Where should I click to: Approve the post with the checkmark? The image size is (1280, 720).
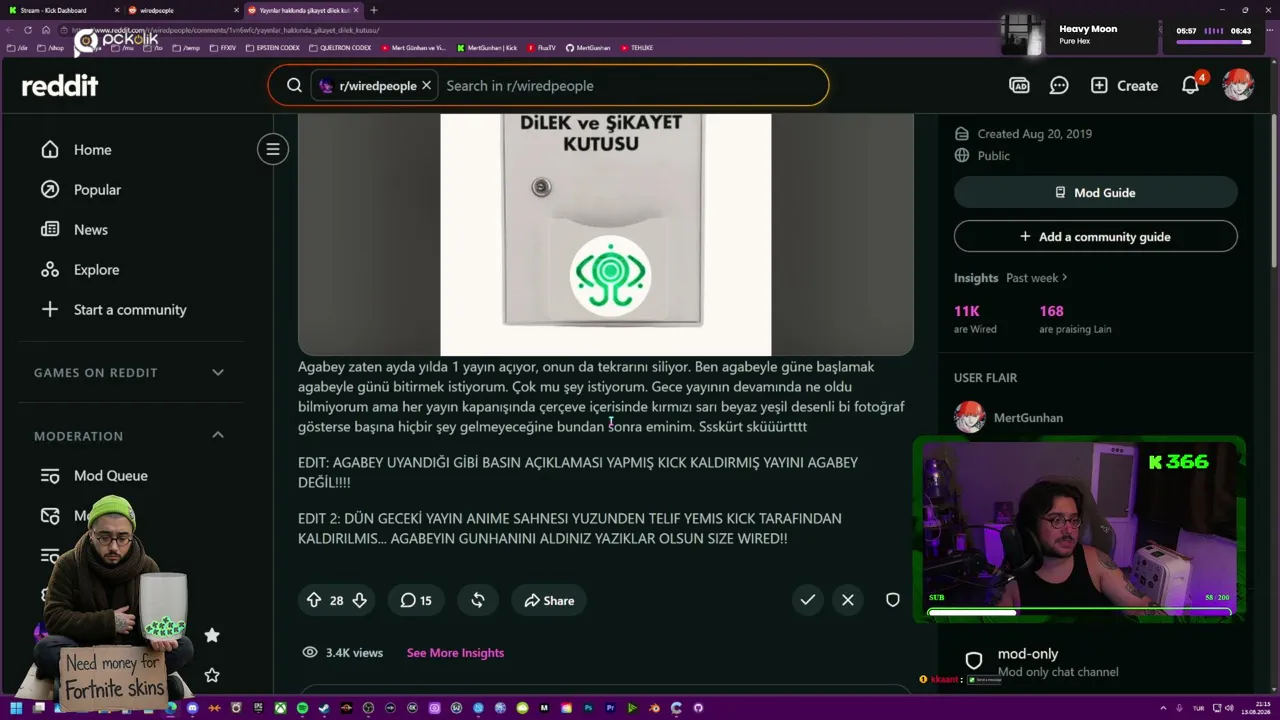[808, 600]
